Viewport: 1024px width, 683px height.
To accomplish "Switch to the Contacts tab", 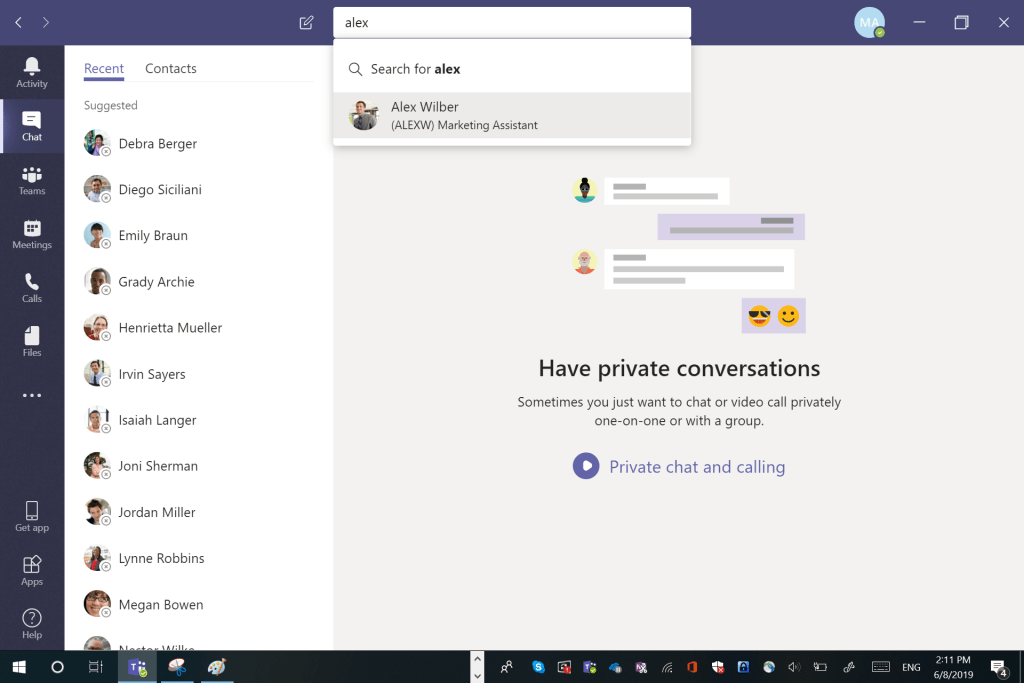I will (170, 68).
